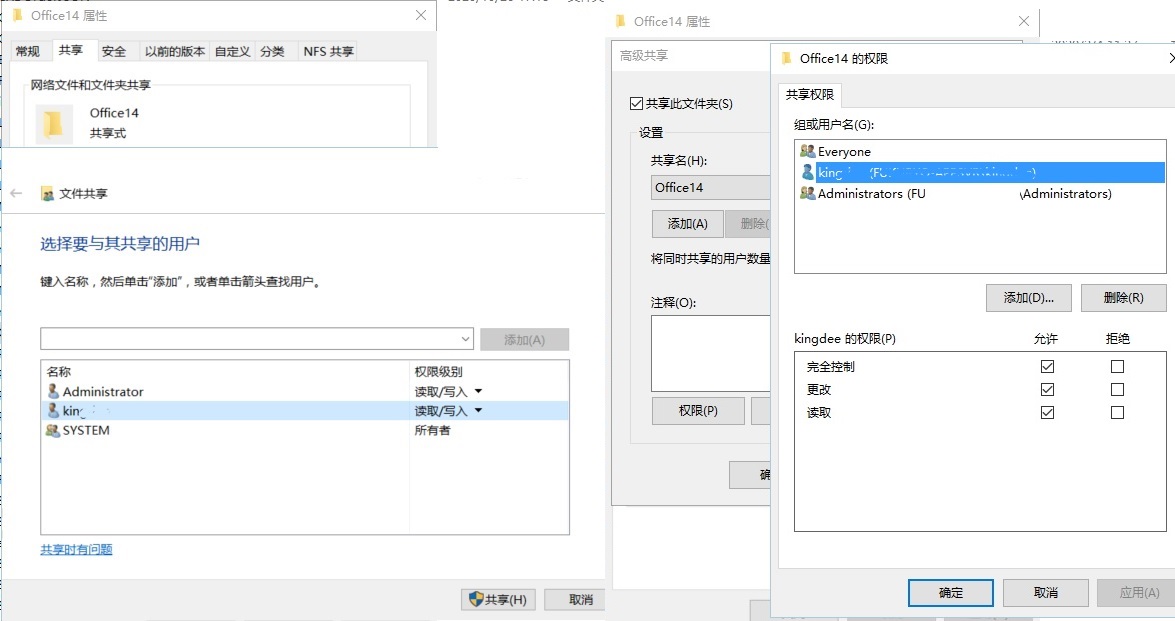Check 拒绝 for 更改
This screenshot has width=1175, height=621.
[x=1117, y=390]
